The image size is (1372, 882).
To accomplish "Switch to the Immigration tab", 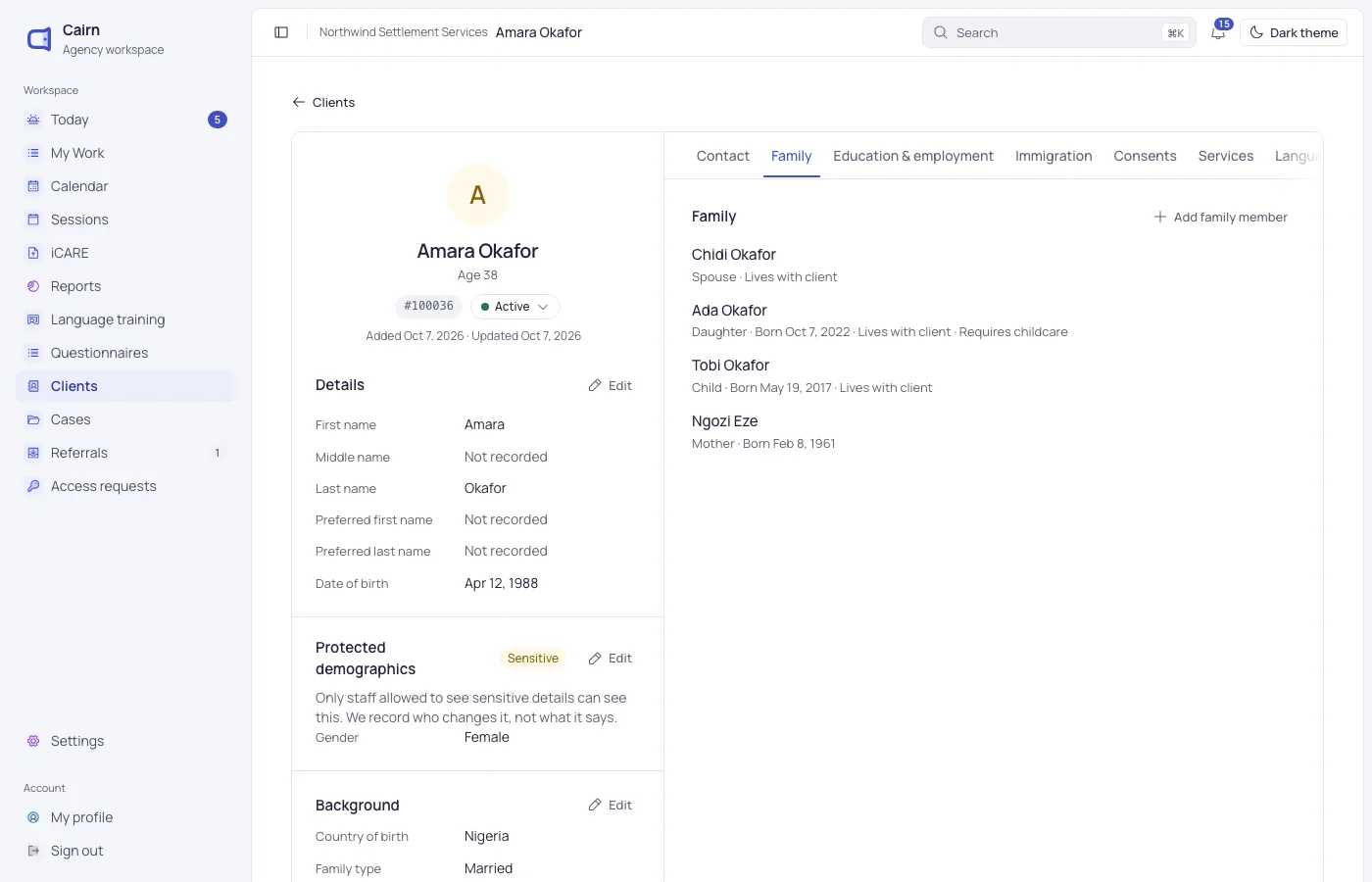I will tap(1053, 156).
